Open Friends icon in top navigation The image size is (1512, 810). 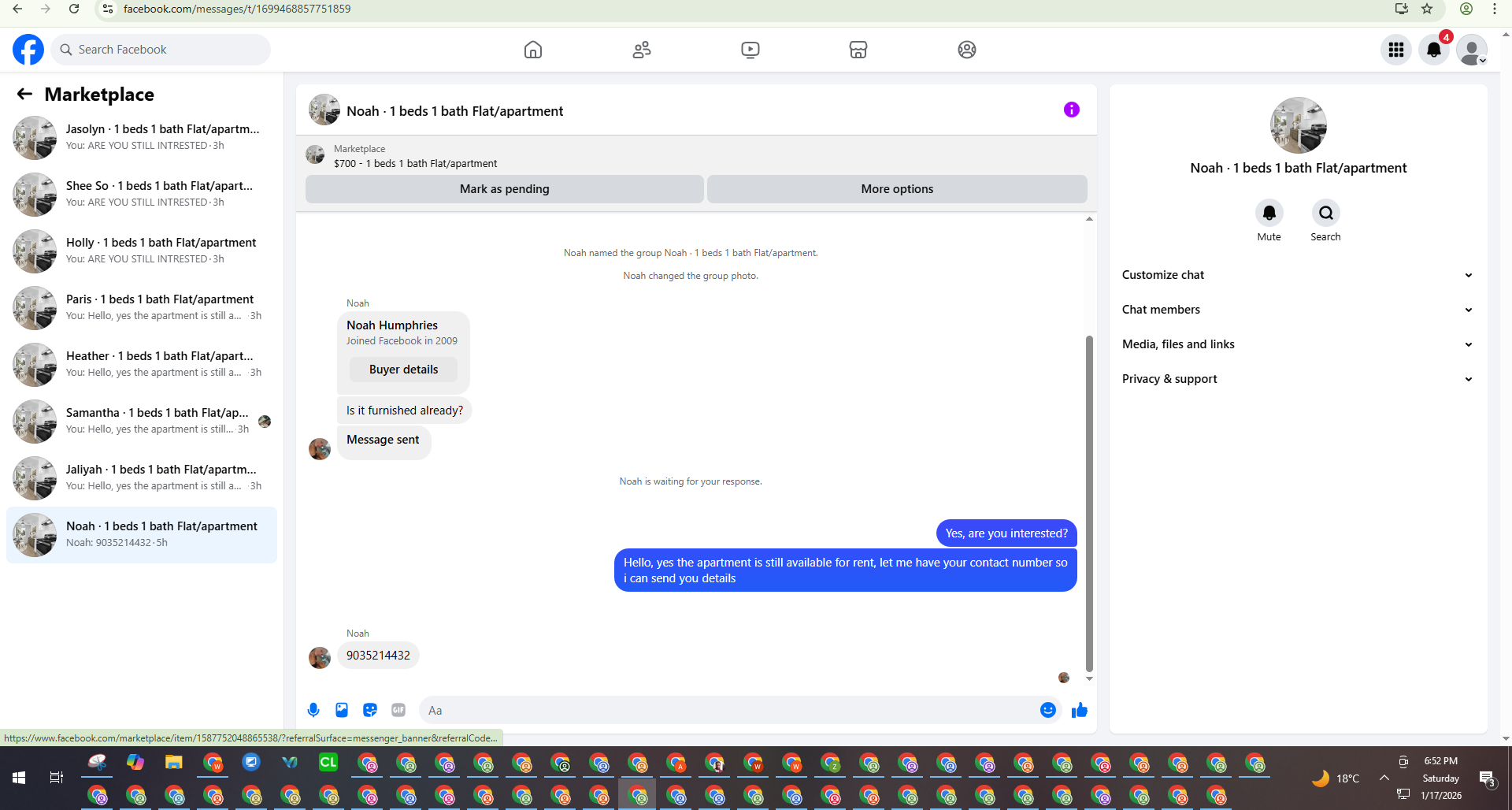(x=642, y=50)
